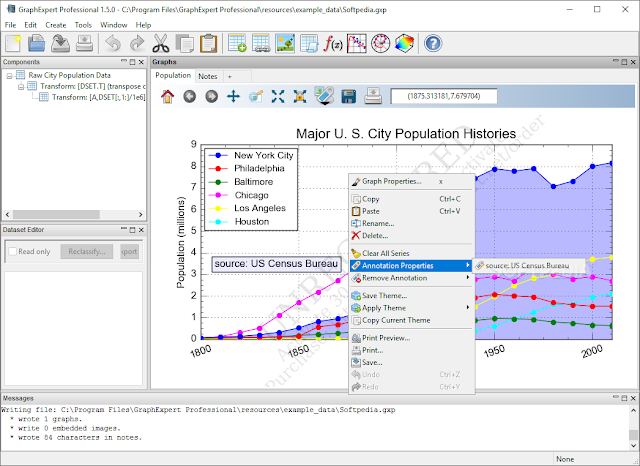Click the chart title Major U. S. City Population Histories
Screen dimensions: 640x466
click(x=406, y=133)
